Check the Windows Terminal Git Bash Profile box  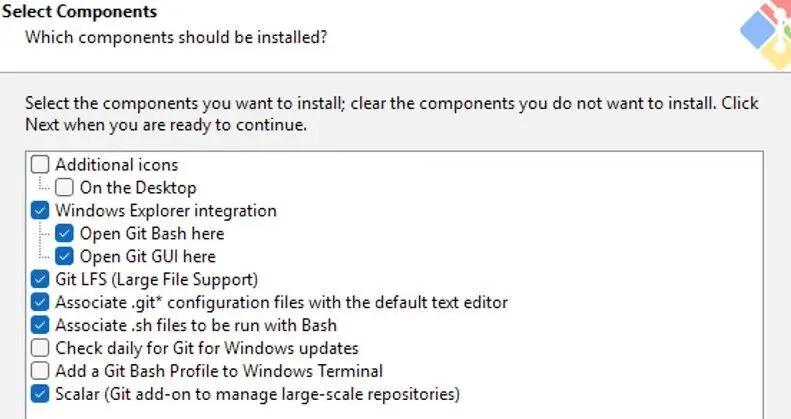[x=40, y=371]
